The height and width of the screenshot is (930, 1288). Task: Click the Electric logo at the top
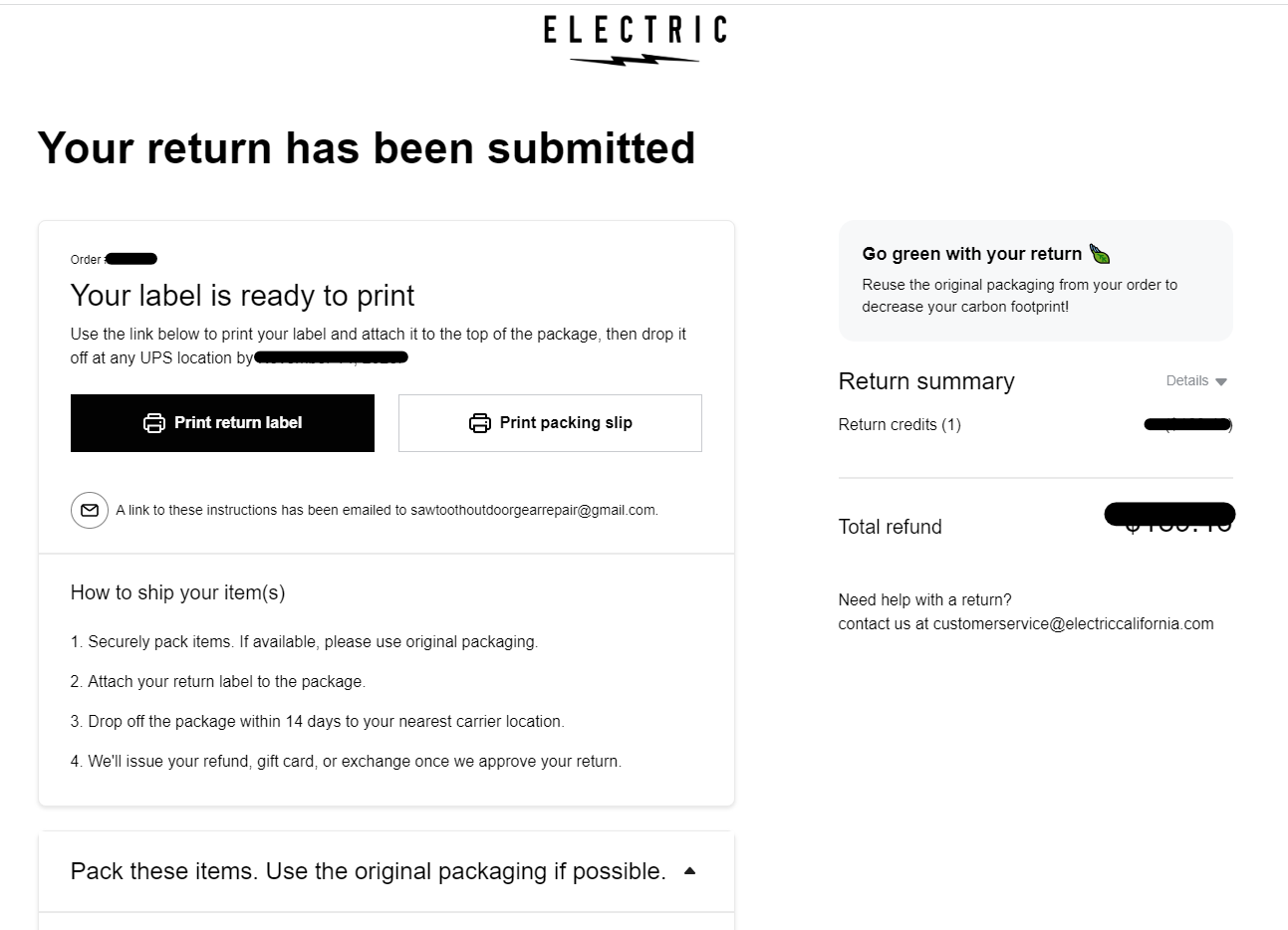636,40
